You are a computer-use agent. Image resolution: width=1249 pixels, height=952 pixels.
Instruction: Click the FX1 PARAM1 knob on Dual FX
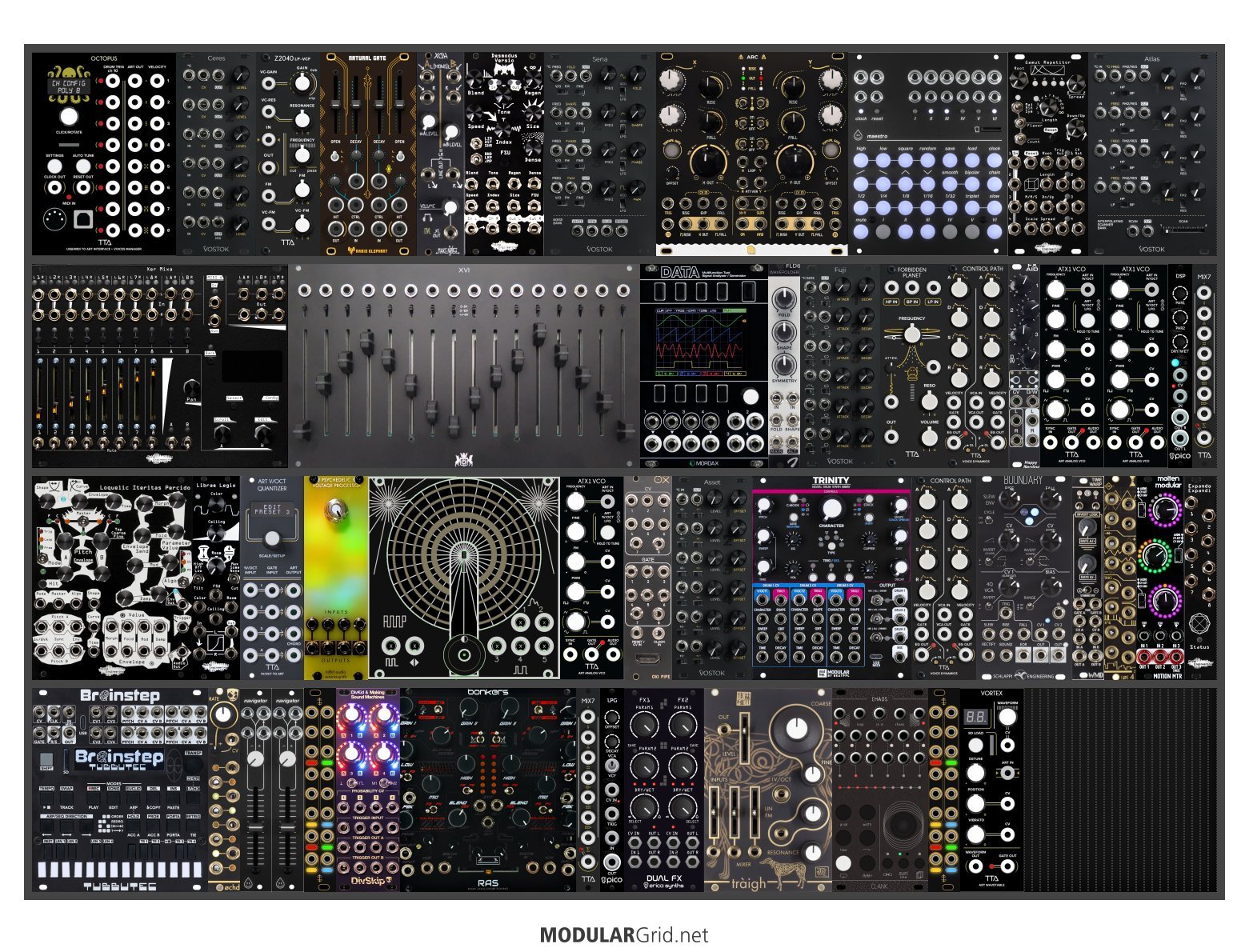(644, 726)
